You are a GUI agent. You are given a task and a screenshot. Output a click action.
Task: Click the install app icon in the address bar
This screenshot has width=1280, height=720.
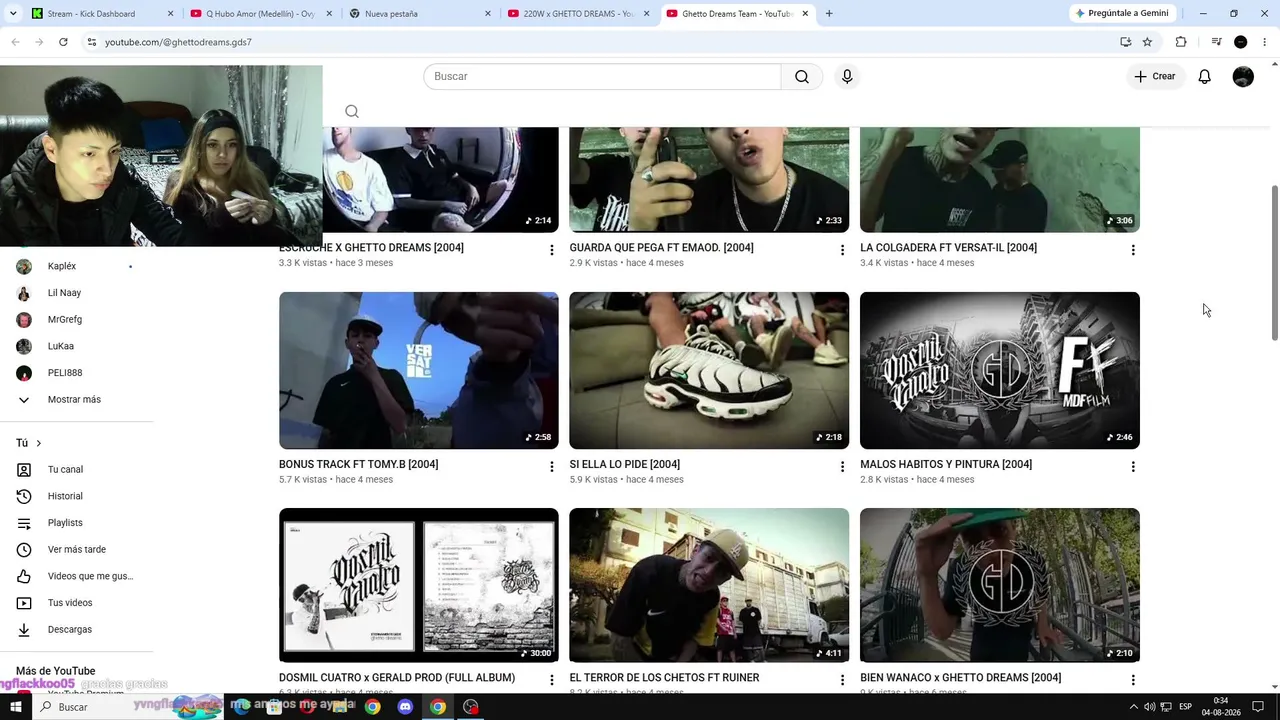click(1126, 42)
